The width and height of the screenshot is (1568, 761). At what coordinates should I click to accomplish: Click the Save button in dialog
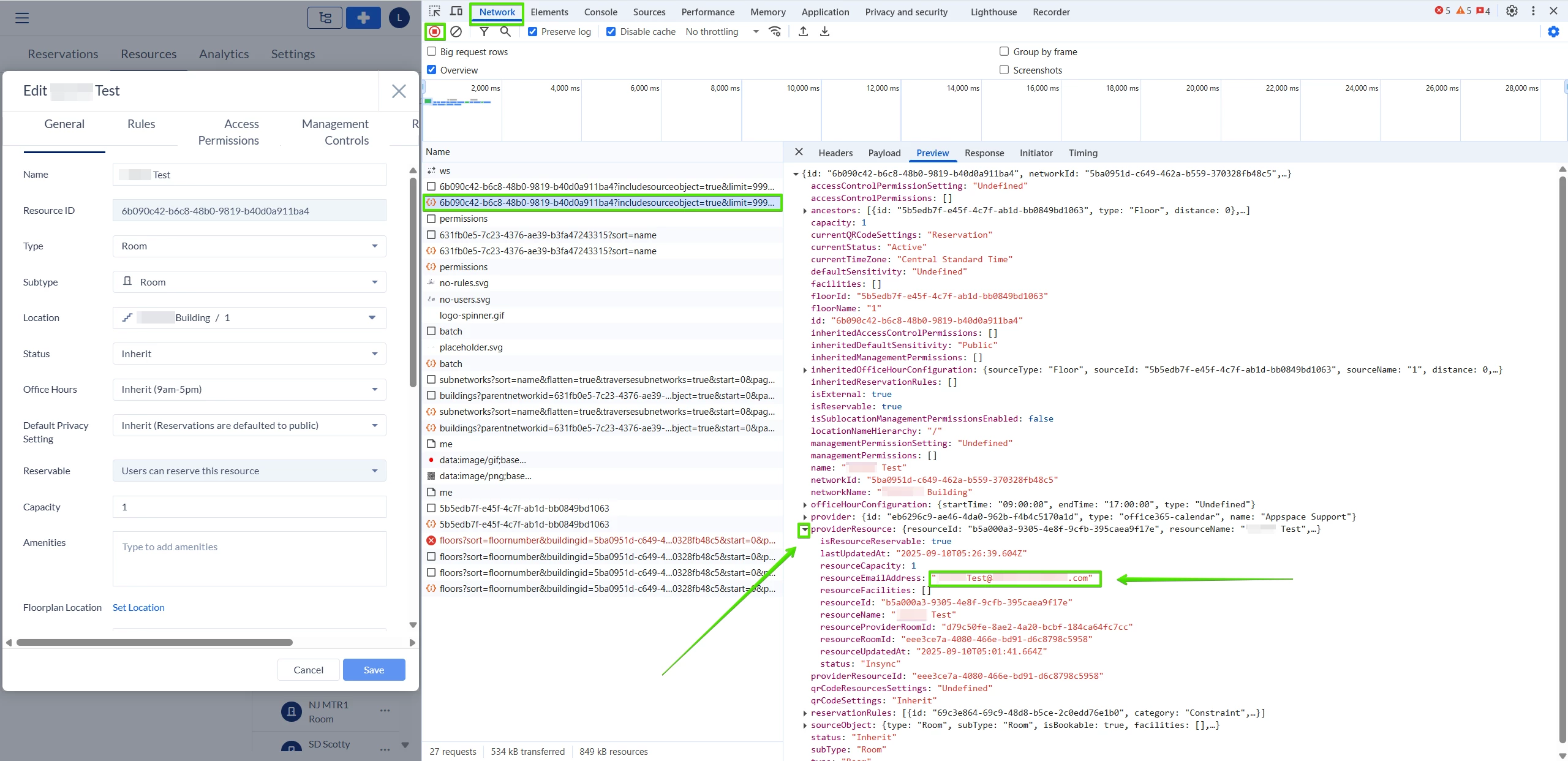[x=374, y=670]
